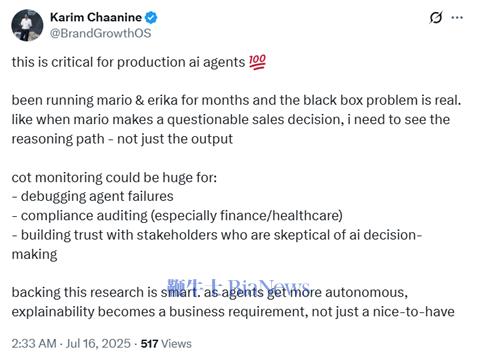Click the 'been running mario & erika' sentence

(x=236, y=100)
